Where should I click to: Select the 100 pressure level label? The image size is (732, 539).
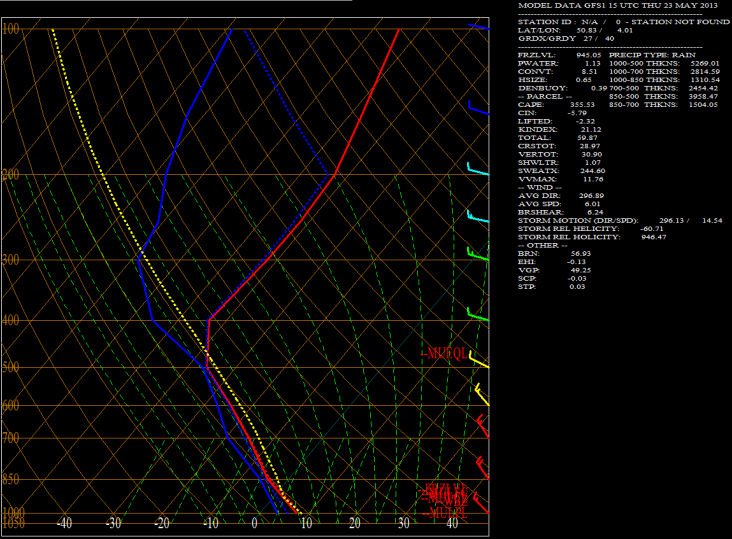click(x=11, y=28)
